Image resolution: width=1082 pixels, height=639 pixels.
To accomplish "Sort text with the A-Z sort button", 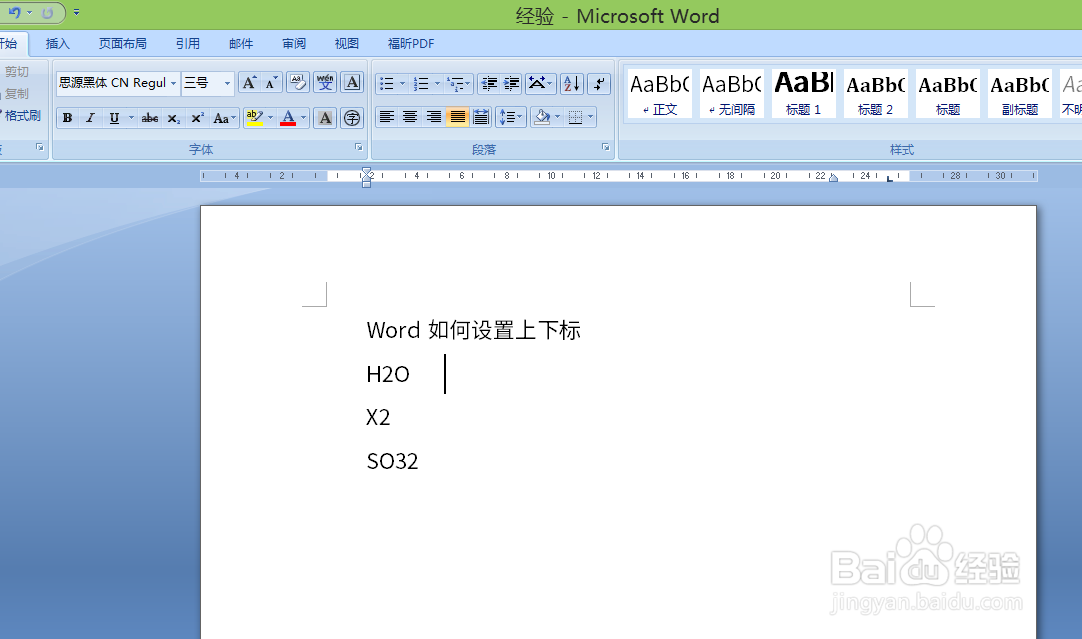I will (x=571, y=83).
